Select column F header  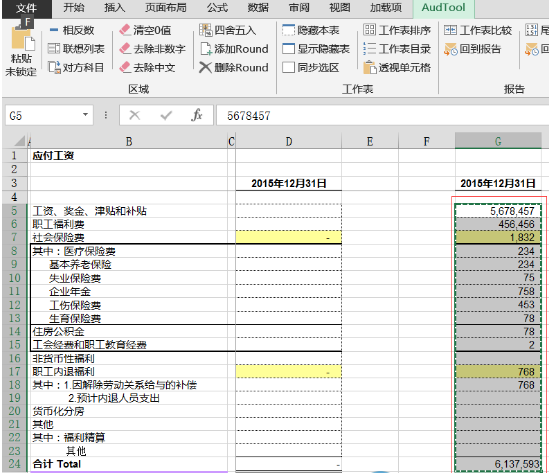click(x=426, y=141)
